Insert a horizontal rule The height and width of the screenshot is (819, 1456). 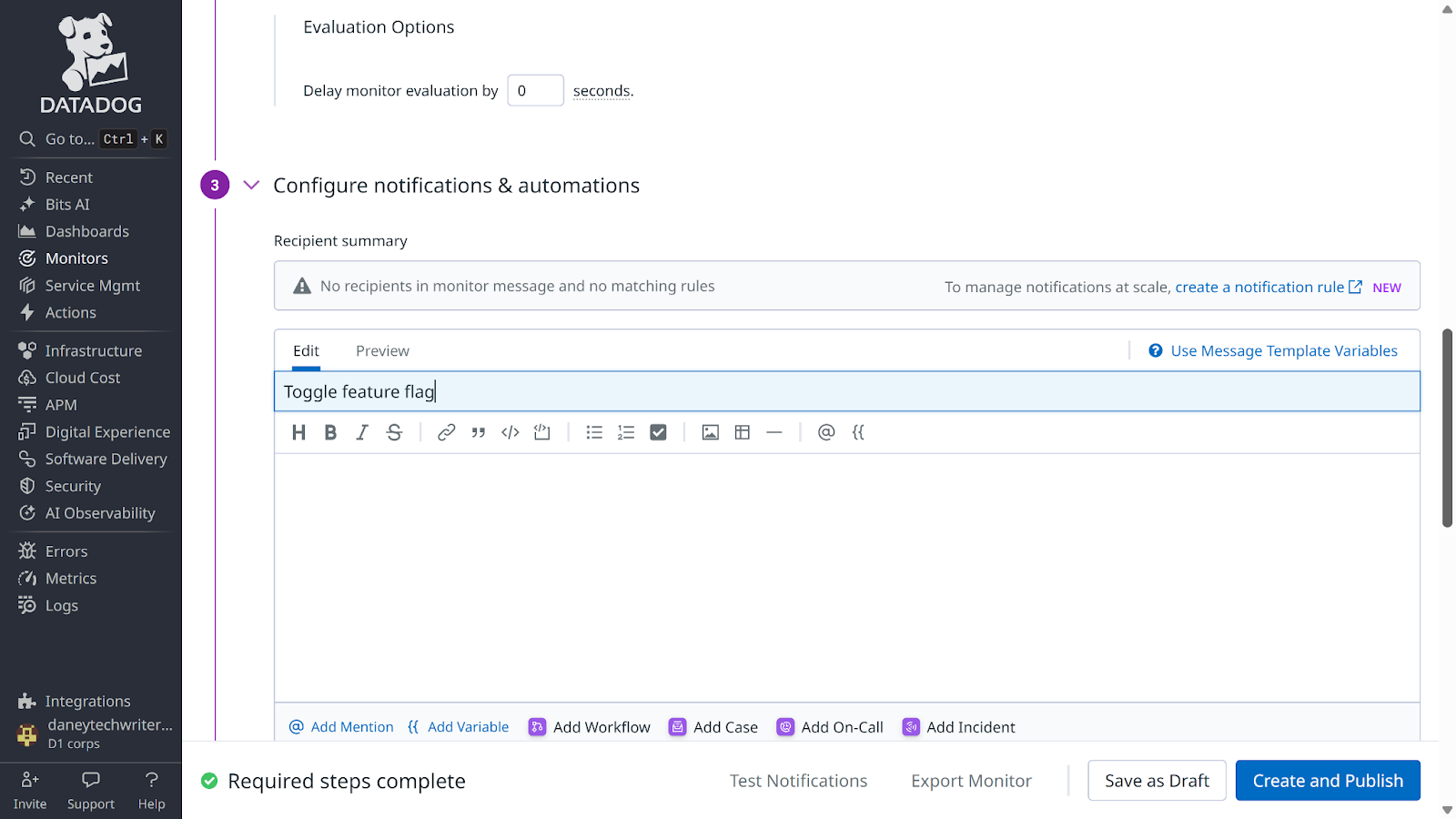point(774,432)
